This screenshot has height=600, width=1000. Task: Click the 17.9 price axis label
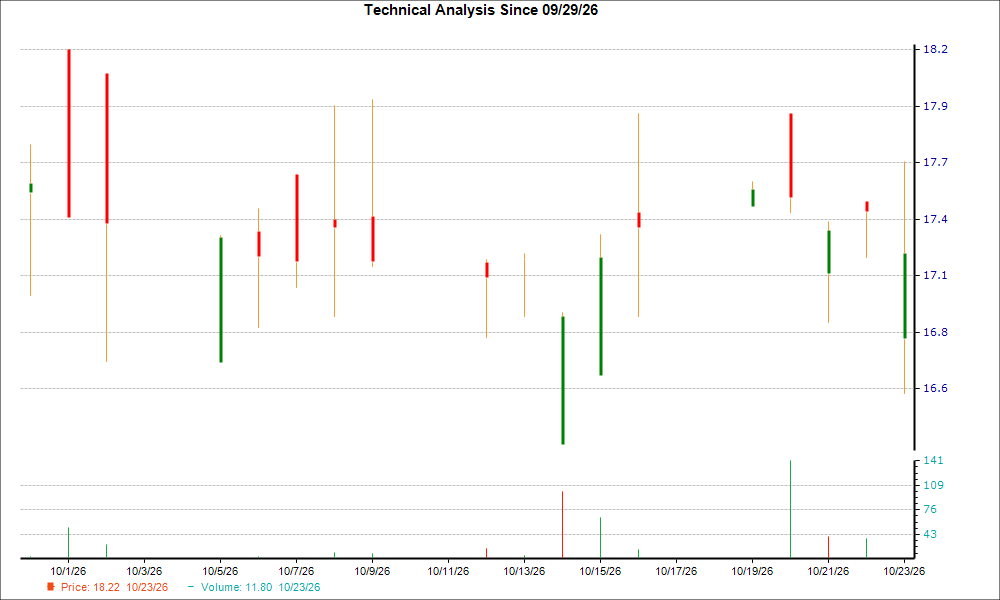tap(935, 106)
